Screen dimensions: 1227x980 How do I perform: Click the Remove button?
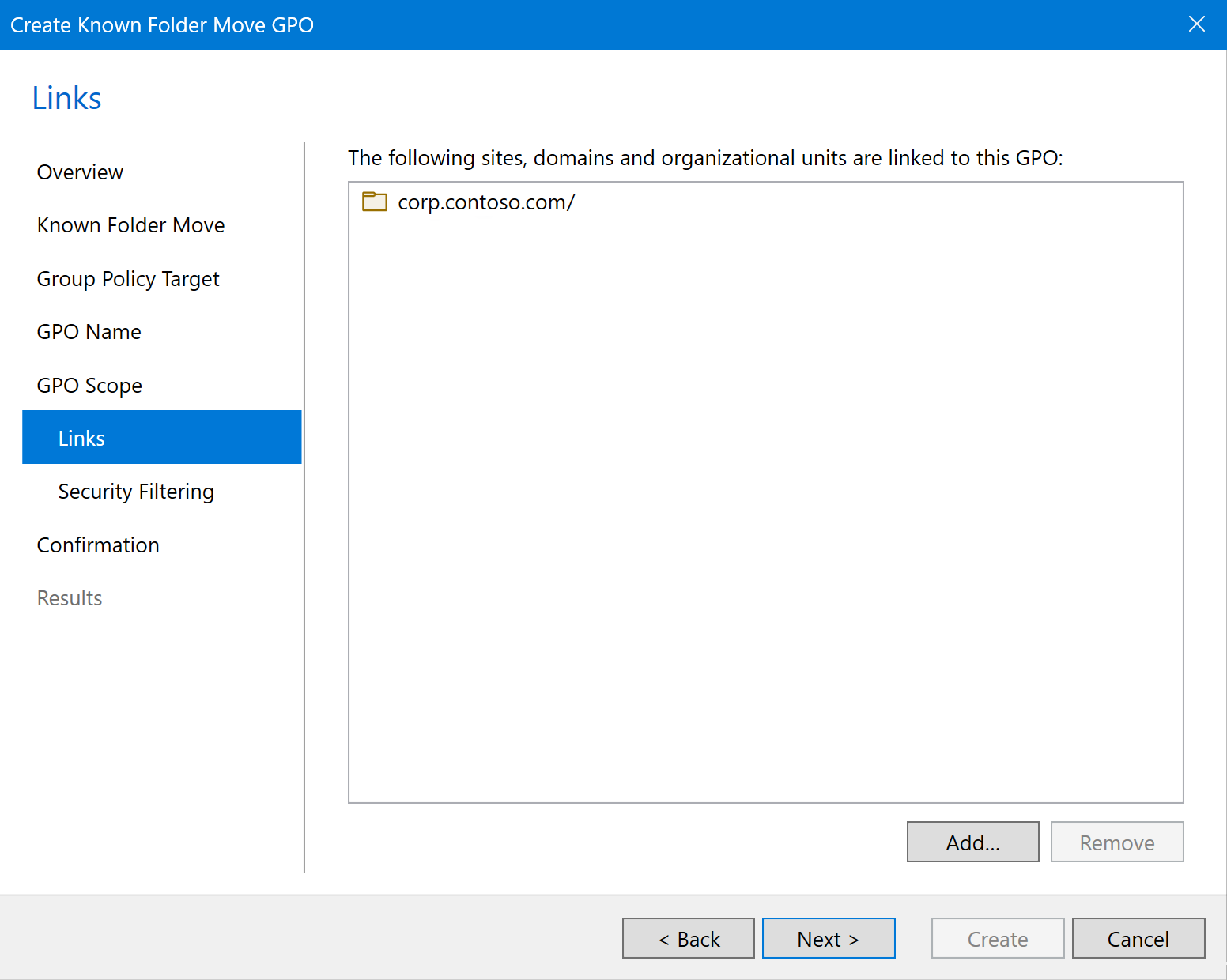point(1116,842)
